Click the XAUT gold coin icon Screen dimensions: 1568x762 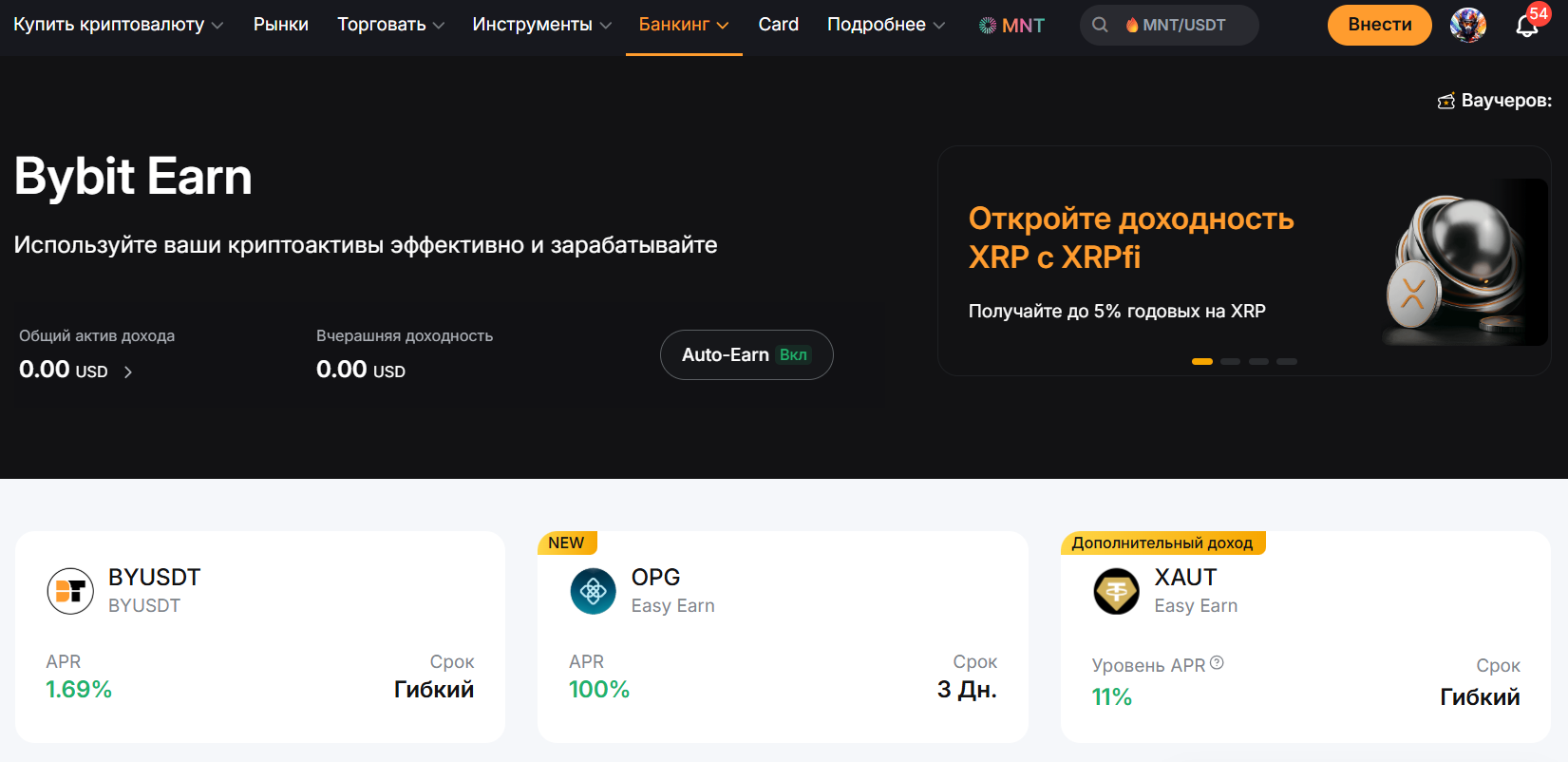tap(1117, 591)
